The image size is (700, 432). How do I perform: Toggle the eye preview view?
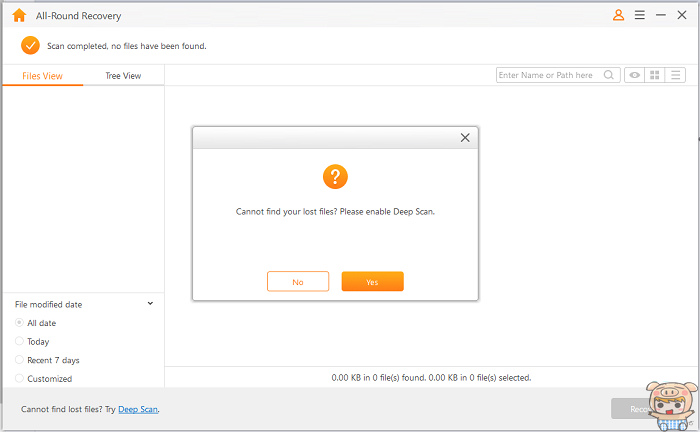[634, 75]
